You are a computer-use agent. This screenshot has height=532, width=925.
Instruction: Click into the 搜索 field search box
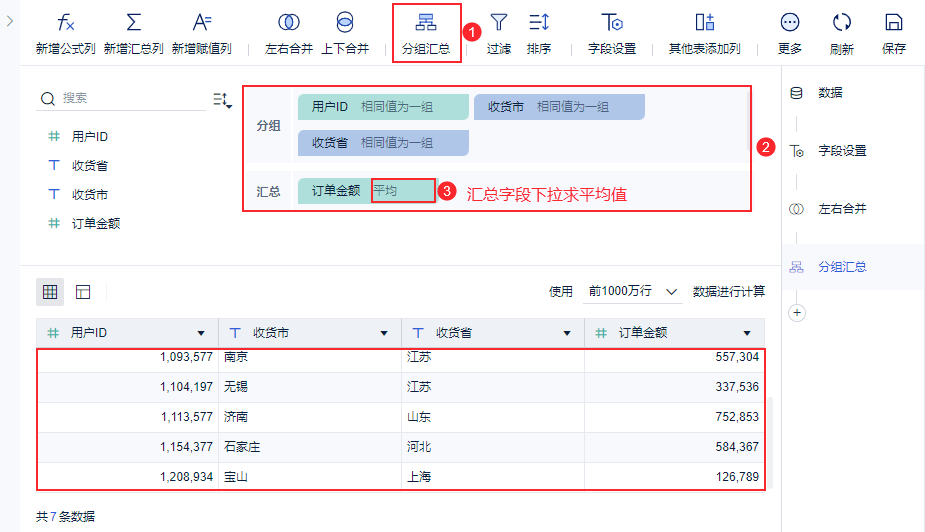121,98
